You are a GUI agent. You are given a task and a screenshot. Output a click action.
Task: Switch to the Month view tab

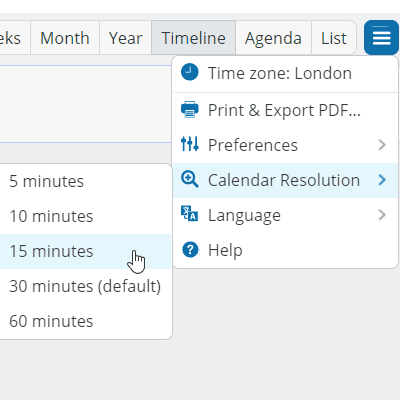click(x=65, y=38)
